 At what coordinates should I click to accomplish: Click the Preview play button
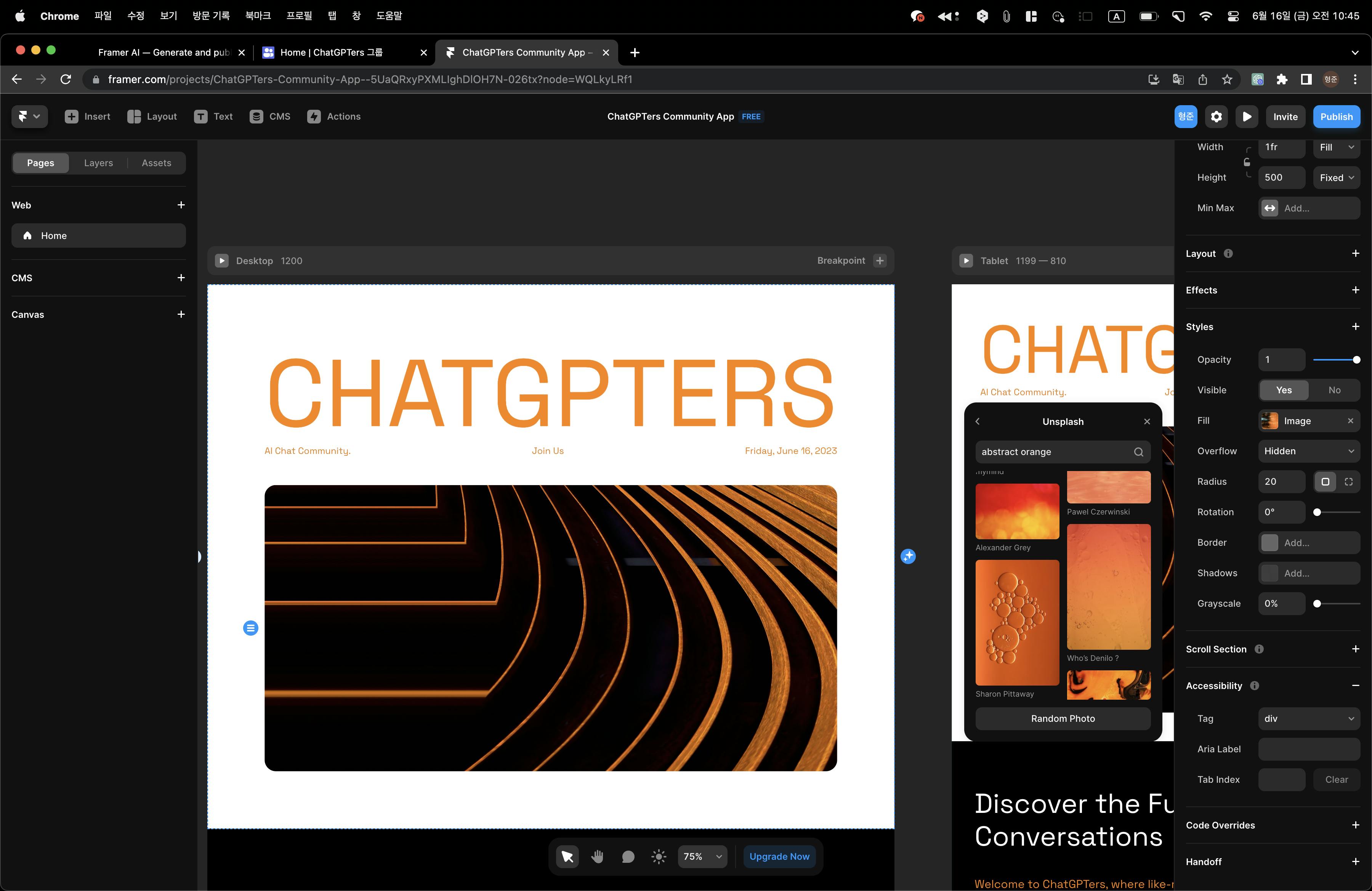click(x=1247, y=116)
